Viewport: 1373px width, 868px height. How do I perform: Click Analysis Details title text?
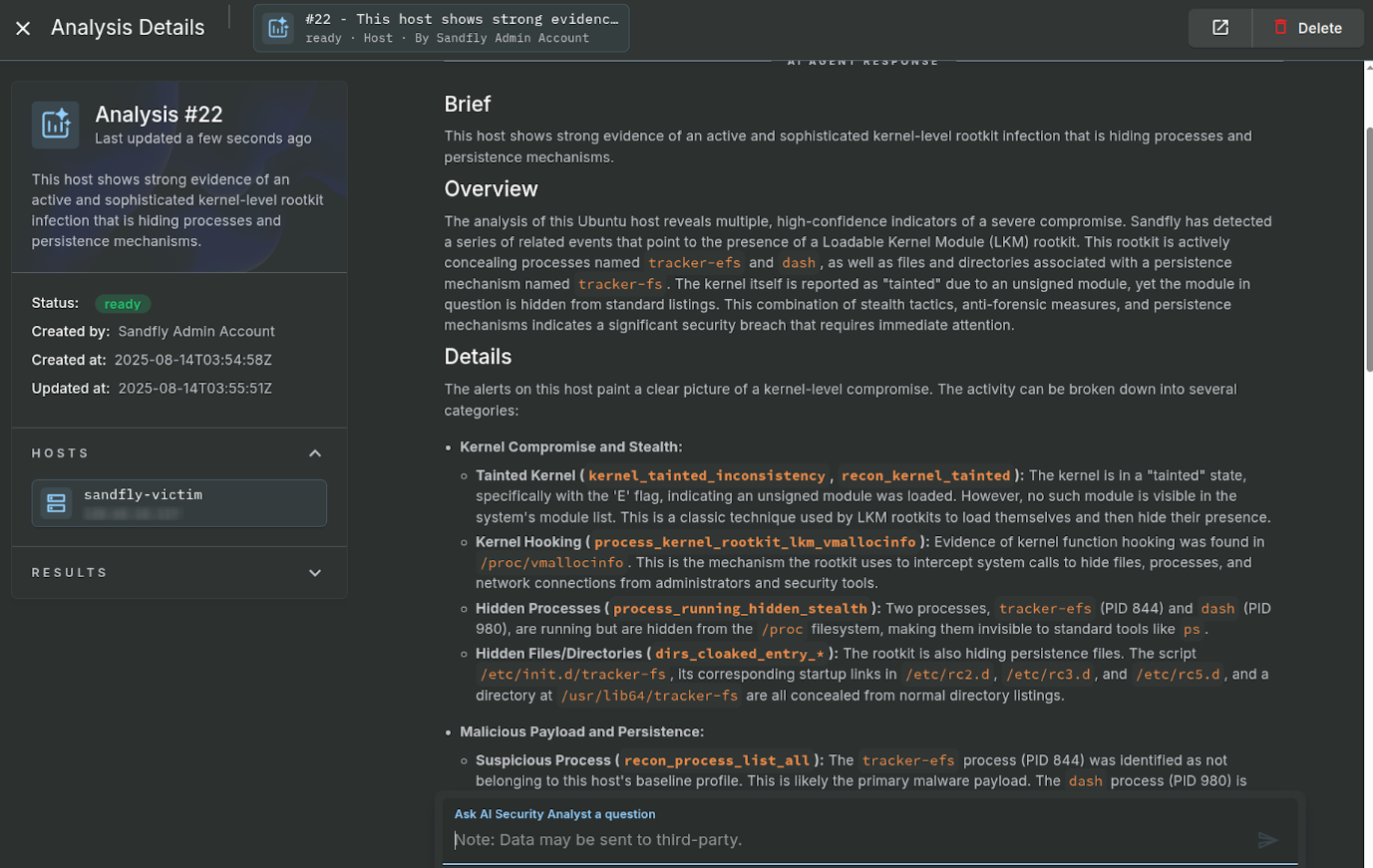(x=128, y=28)
